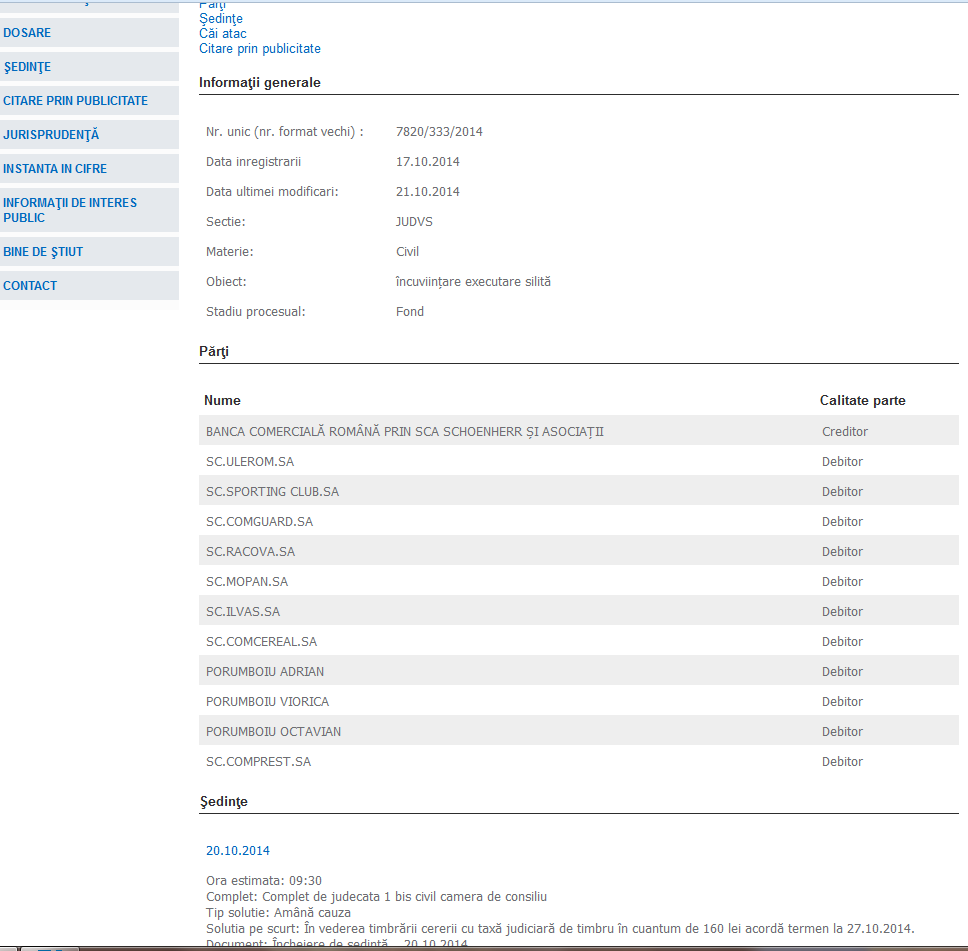Open the JURISPRUDENŢĂ sidebar section

coord(52,135)
